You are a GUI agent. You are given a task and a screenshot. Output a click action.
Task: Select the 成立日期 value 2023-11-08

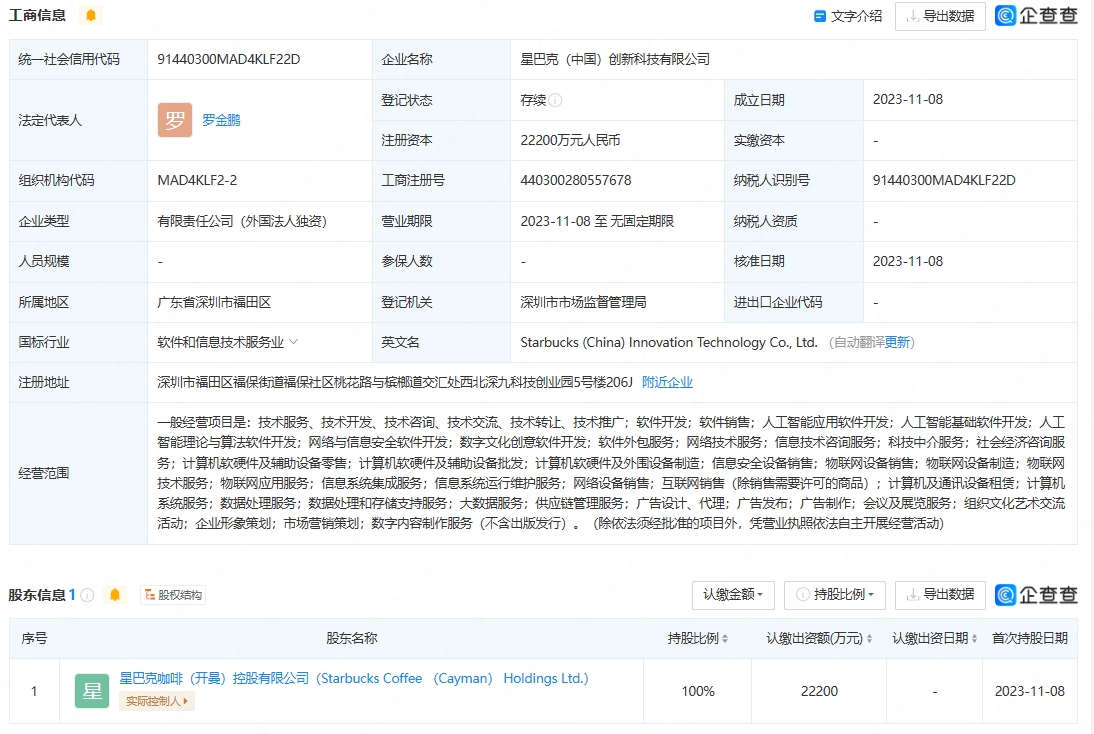coord(908,100)
